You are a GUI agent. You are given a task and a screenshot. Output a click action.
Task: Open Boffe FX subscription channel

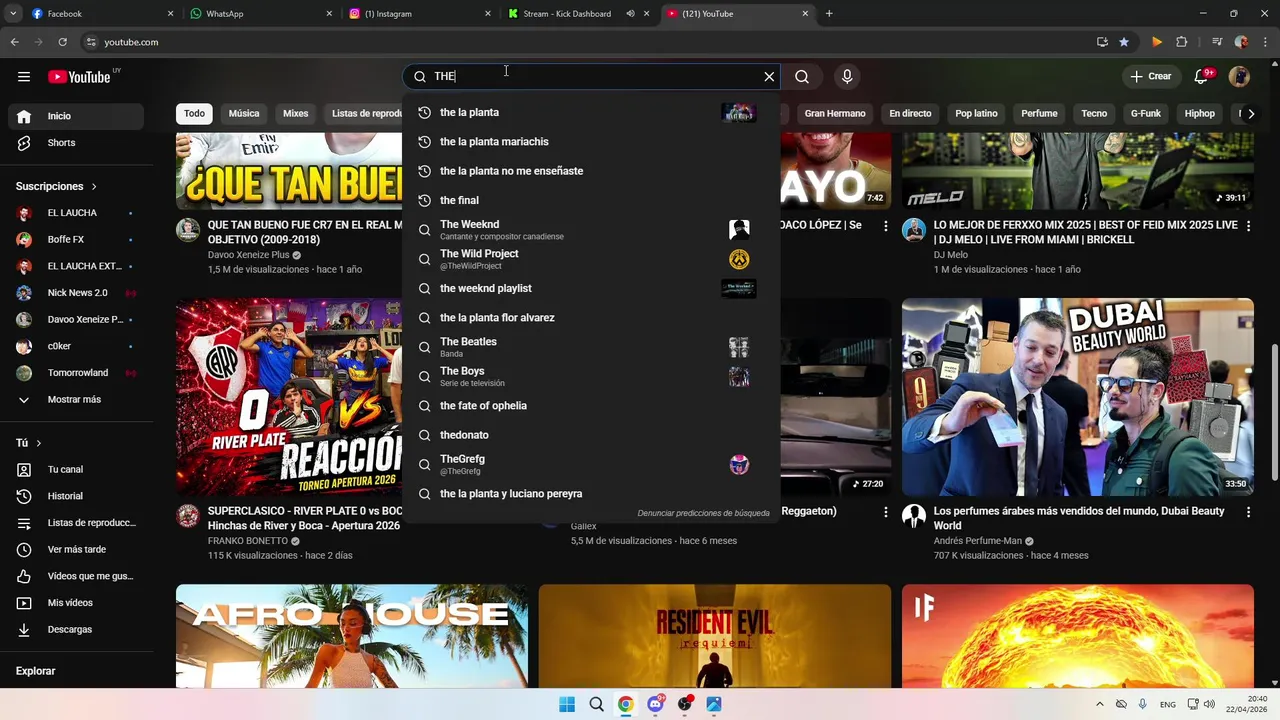tap(76, 240)
